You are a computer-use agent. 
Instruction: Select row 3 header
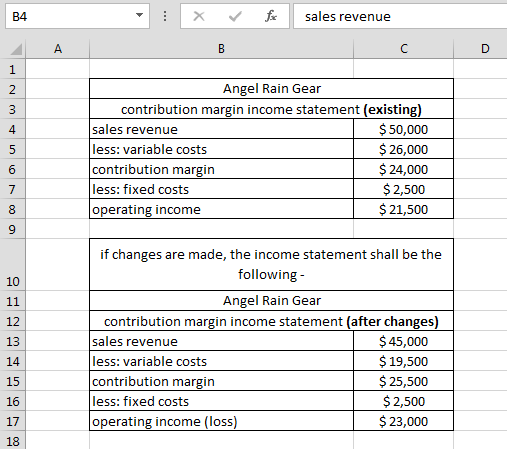(12, 109)
